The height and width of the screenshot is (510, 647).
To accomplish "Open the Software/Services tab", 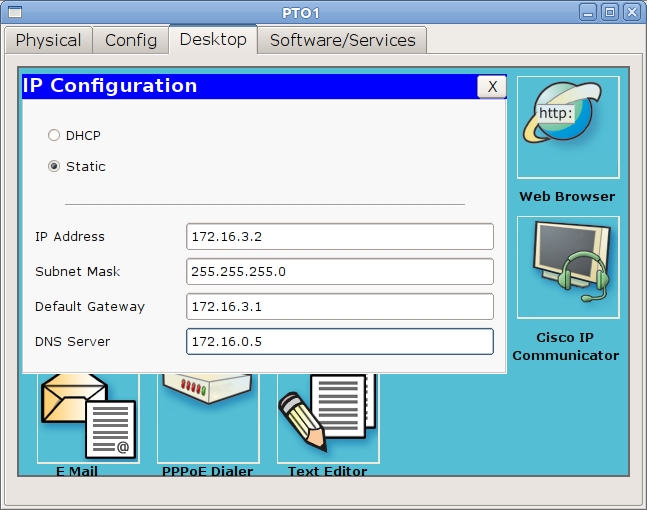I will click(342, 40).
